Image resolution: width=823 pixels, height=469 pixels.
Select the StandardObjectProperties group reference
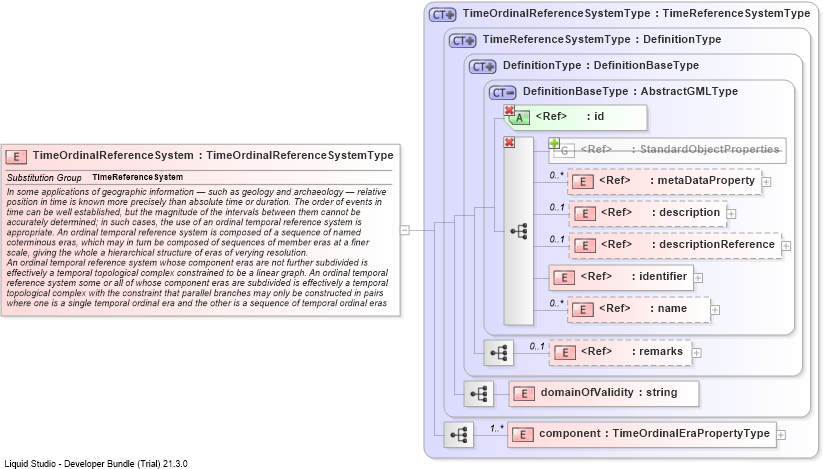[x=667, y=151]
